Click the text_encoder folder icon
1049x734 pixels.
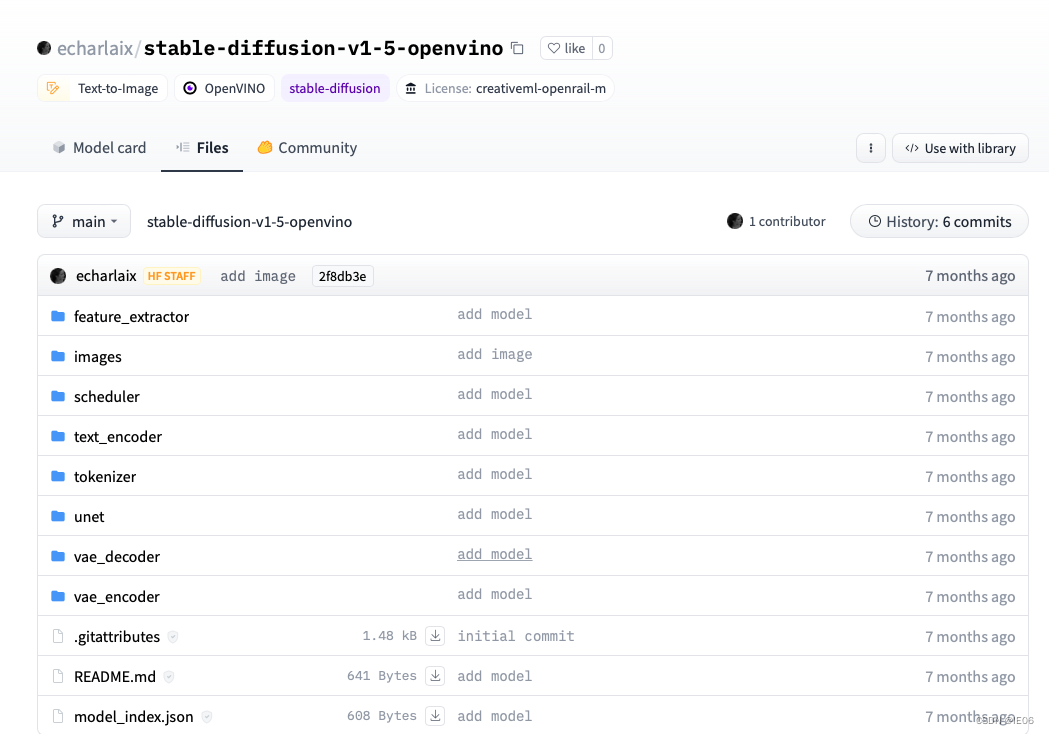click(58, 436)
